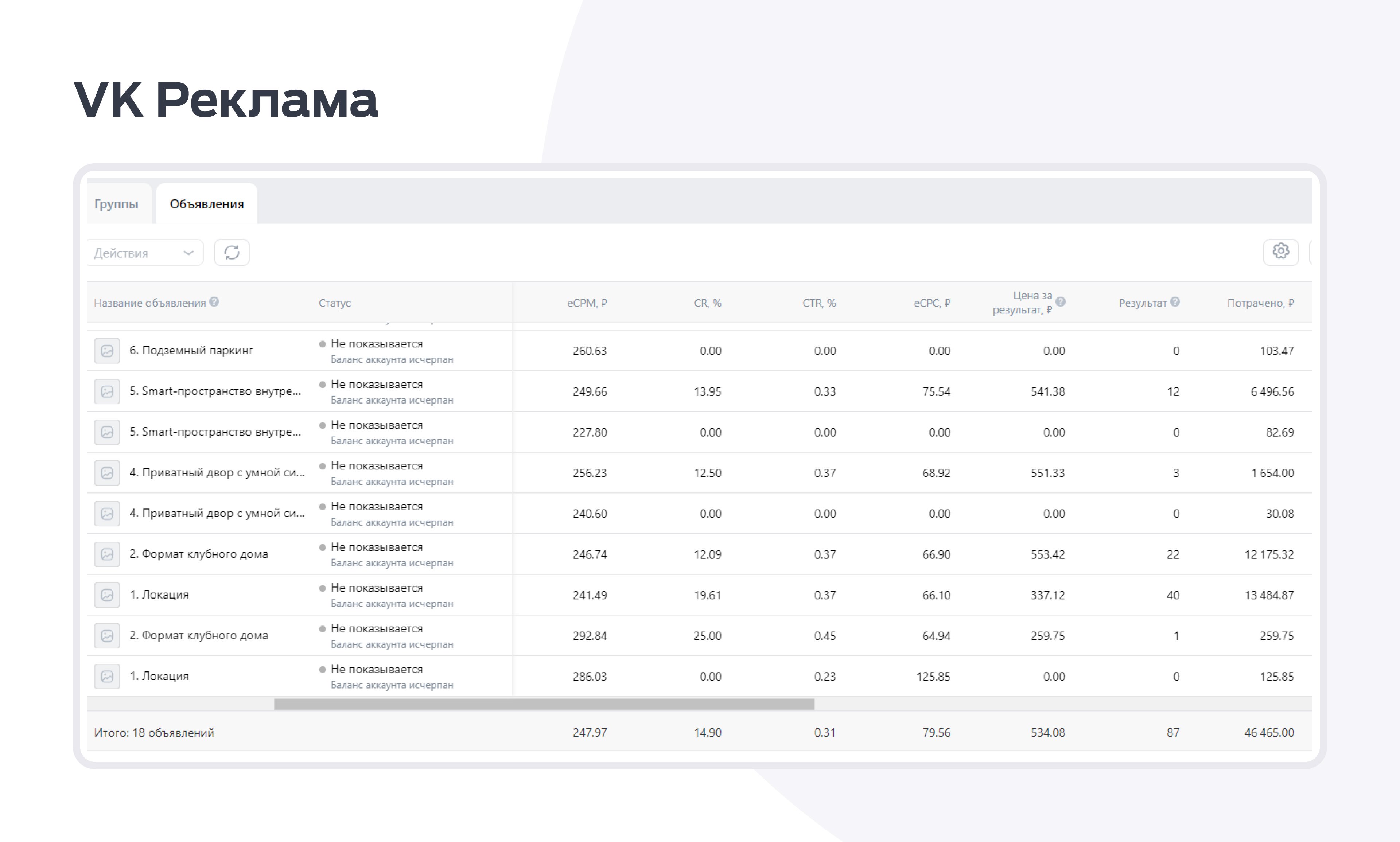The height and width of the screenshot is (842, 1400).
Task: Click image icon of Подземный паркинг ad
Action: 107,351
